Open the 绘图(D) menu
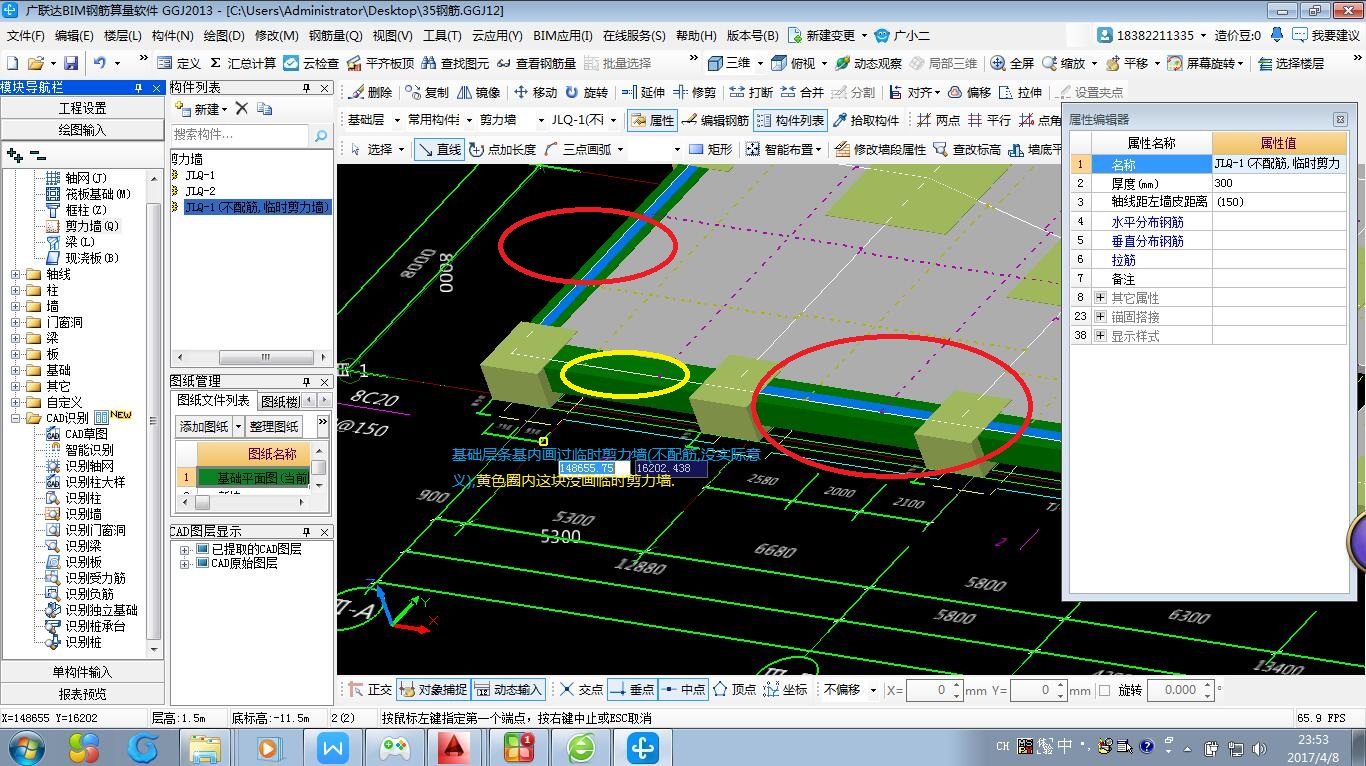The image size is (1366, 766). [224, 35]
